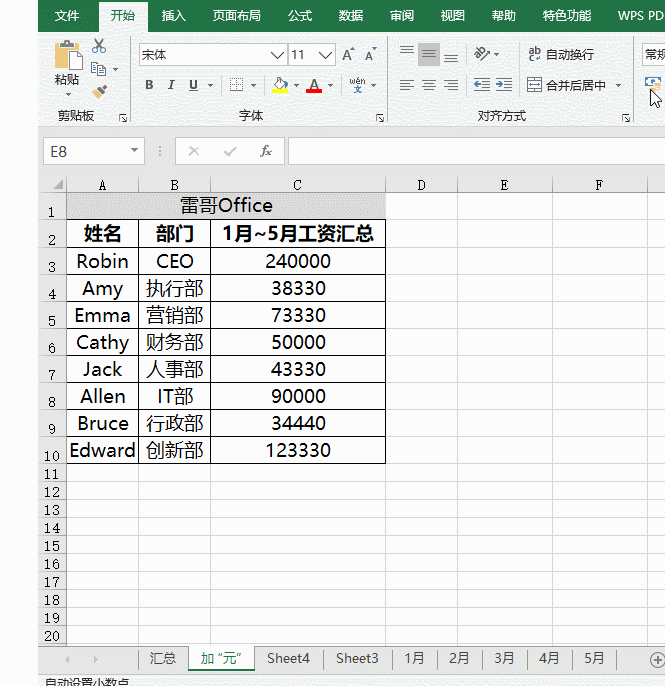This screenshot has width=665, height=686.
Task: Click the Increase Font Size icon
Action: (x=348, y=55)
